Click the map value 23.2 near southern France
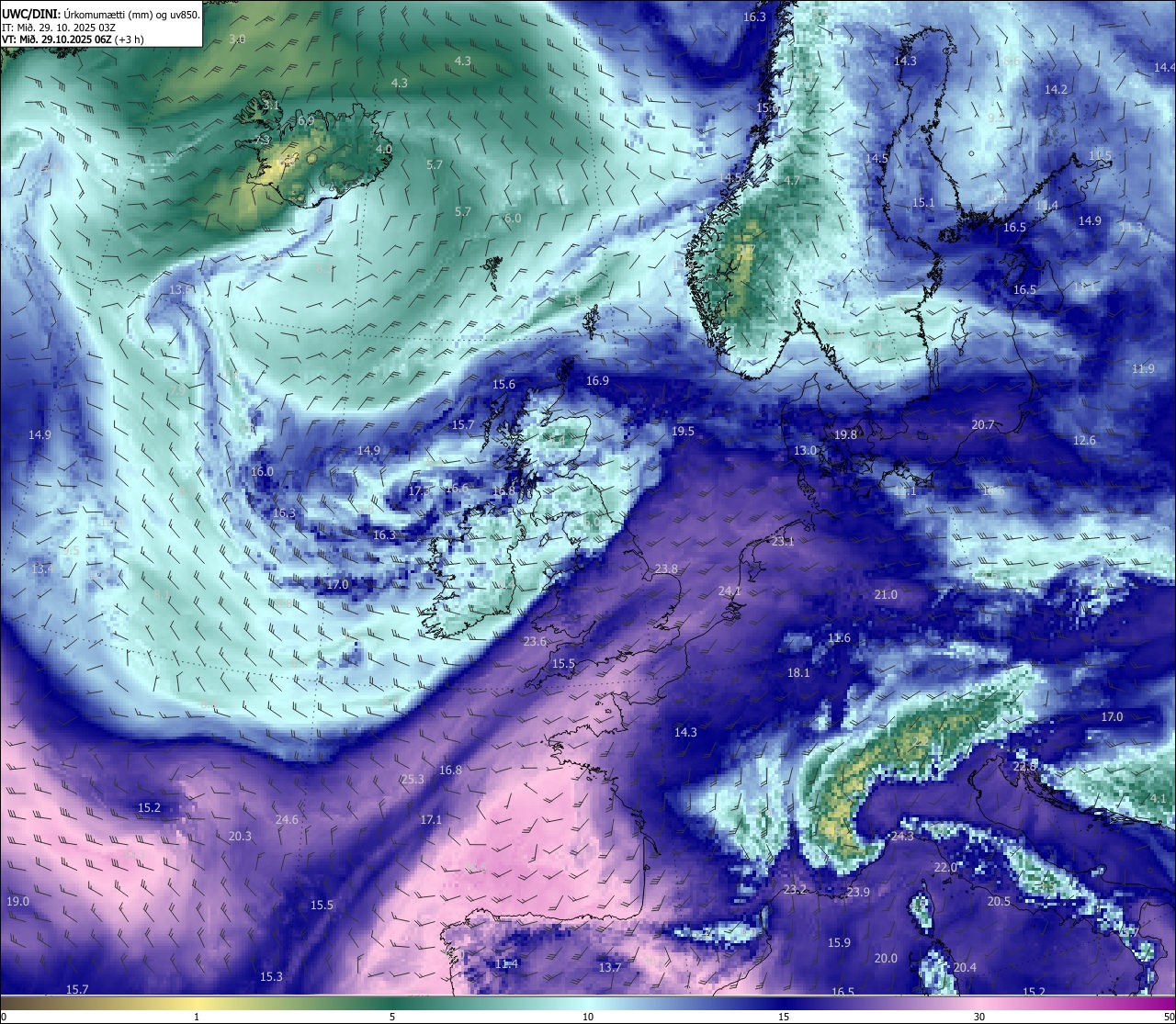Viewport: 1176px width, 1024px height. (795, 889)
